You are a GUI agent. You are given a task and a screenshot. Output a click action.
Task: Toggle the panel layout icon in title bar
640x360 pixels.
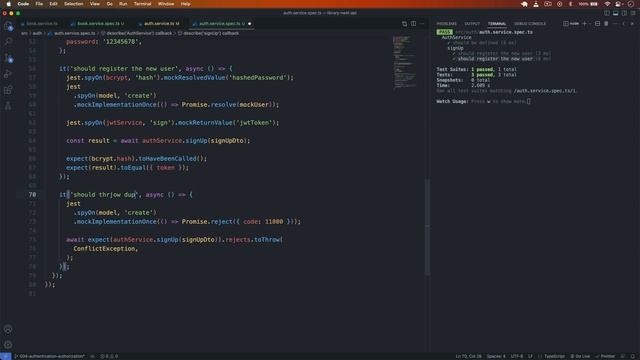point(616,13)
